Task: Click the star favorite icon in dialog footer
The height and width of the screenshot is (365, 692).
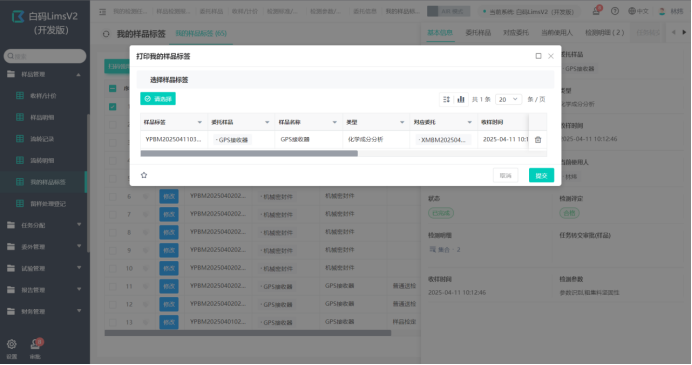Action: pyautogui.click(x=144, y=176)
